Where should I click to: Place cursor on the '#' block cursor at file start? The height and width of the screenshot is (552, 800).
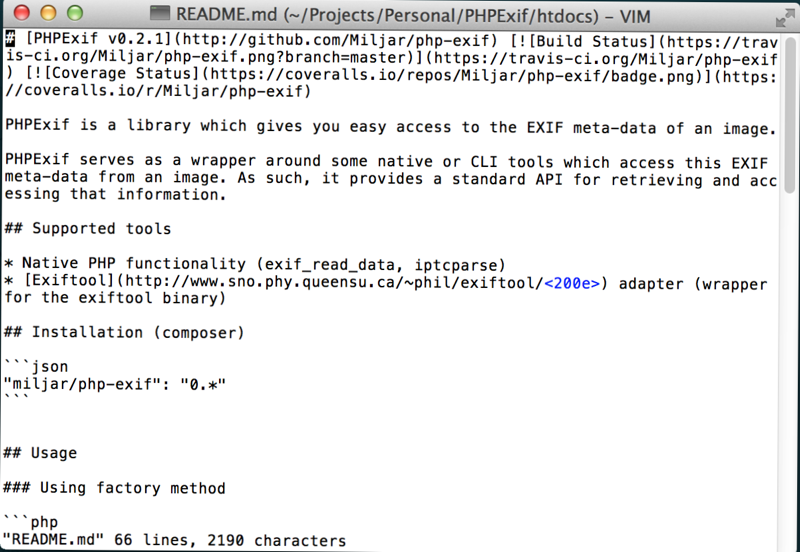coord(10,39)
